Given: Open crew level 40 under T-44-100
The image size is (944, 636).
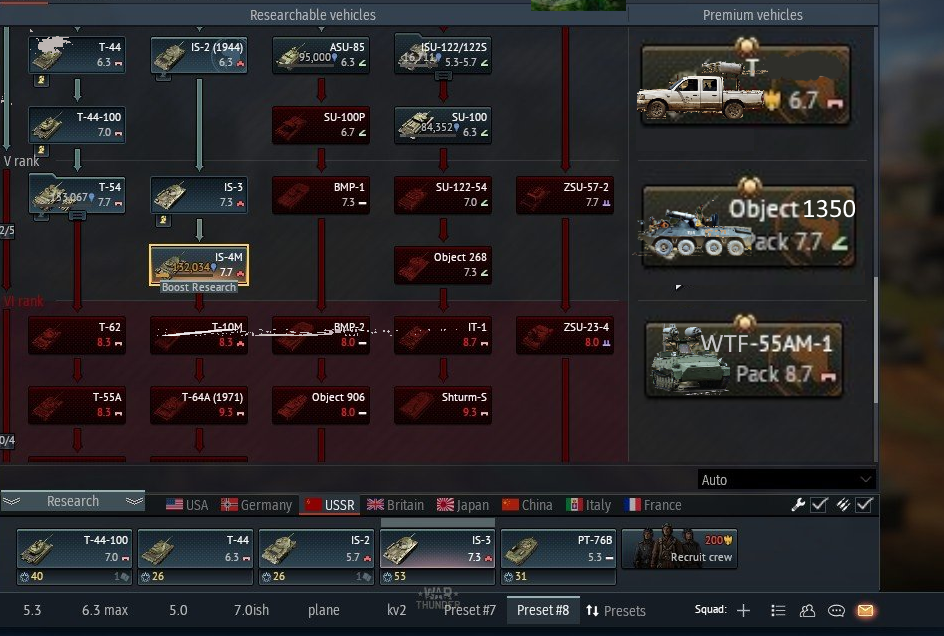Looking at the screenshot, I should [x=31, y=576].
